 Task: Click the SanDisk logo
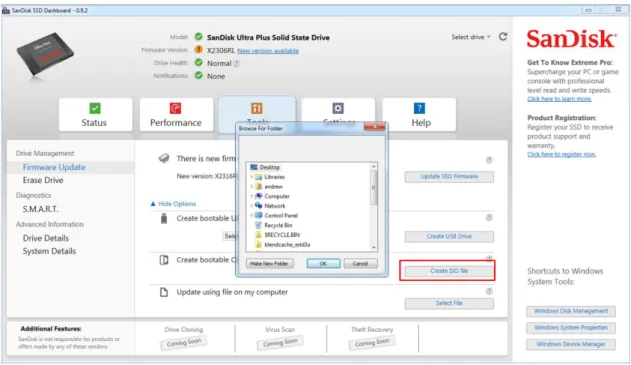point(571,39)
